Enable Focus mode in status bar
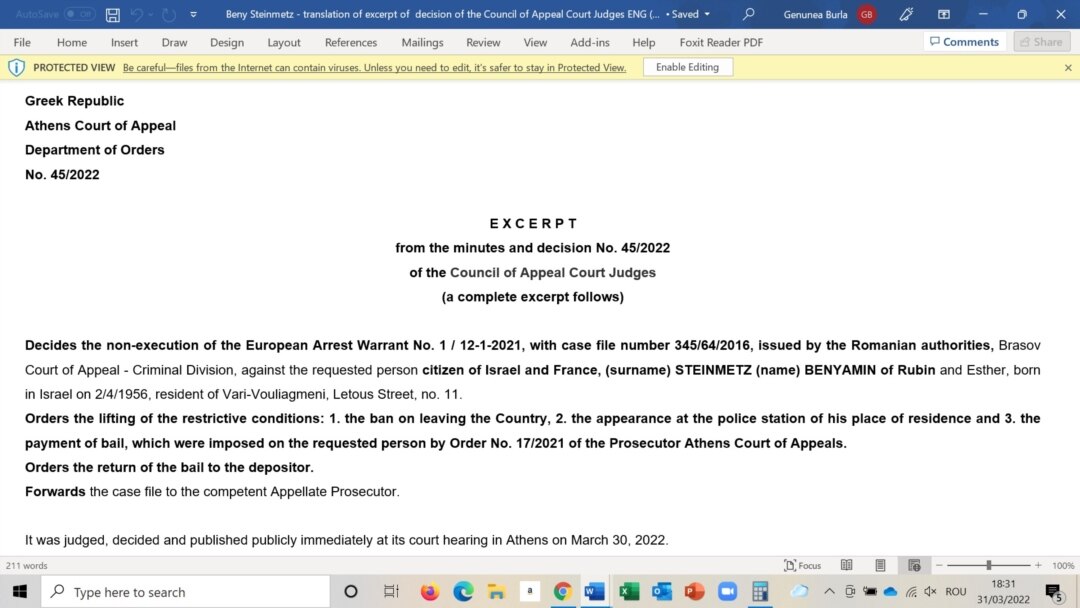The image size is (1080, 608). [802, 565]
